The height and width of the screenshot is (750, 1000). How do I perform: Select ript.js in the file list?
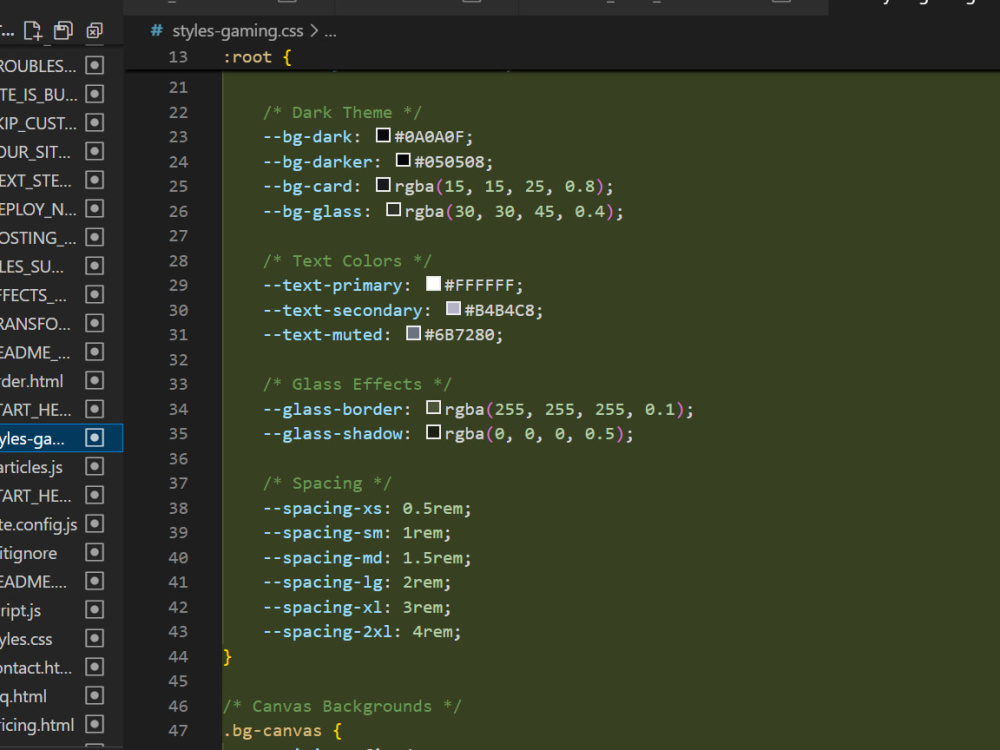[x=20, y=611]
